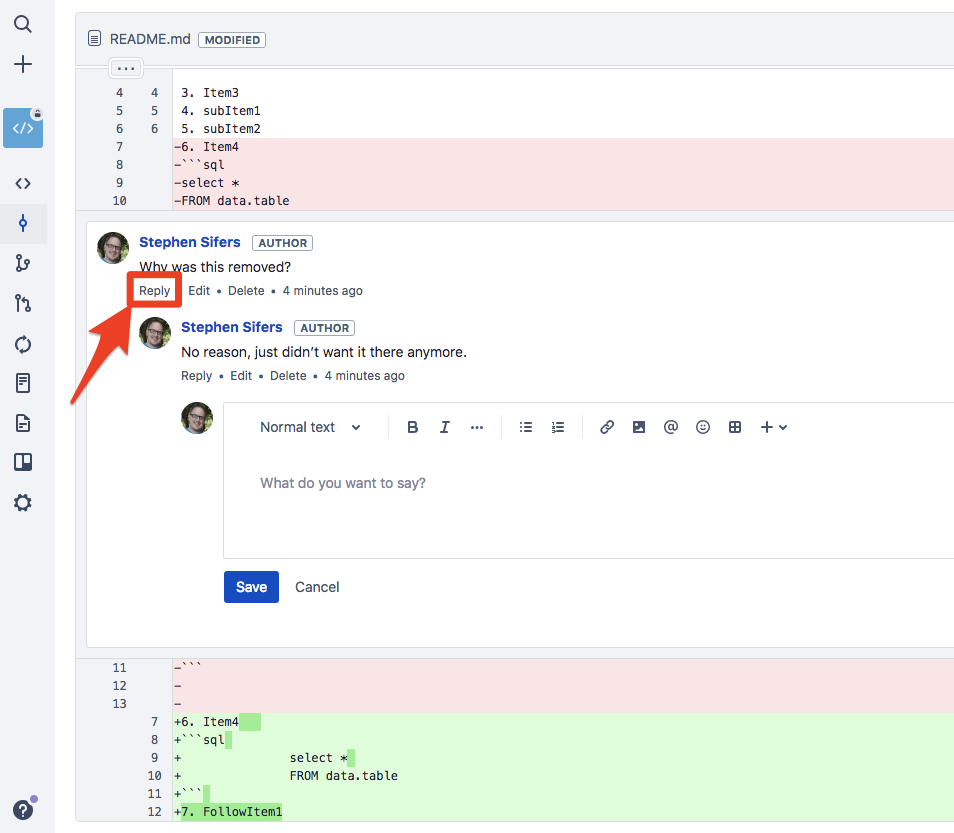Open the Boards icon in sidebar
This screenshot has width=954, height=833.
click(23, 462)
